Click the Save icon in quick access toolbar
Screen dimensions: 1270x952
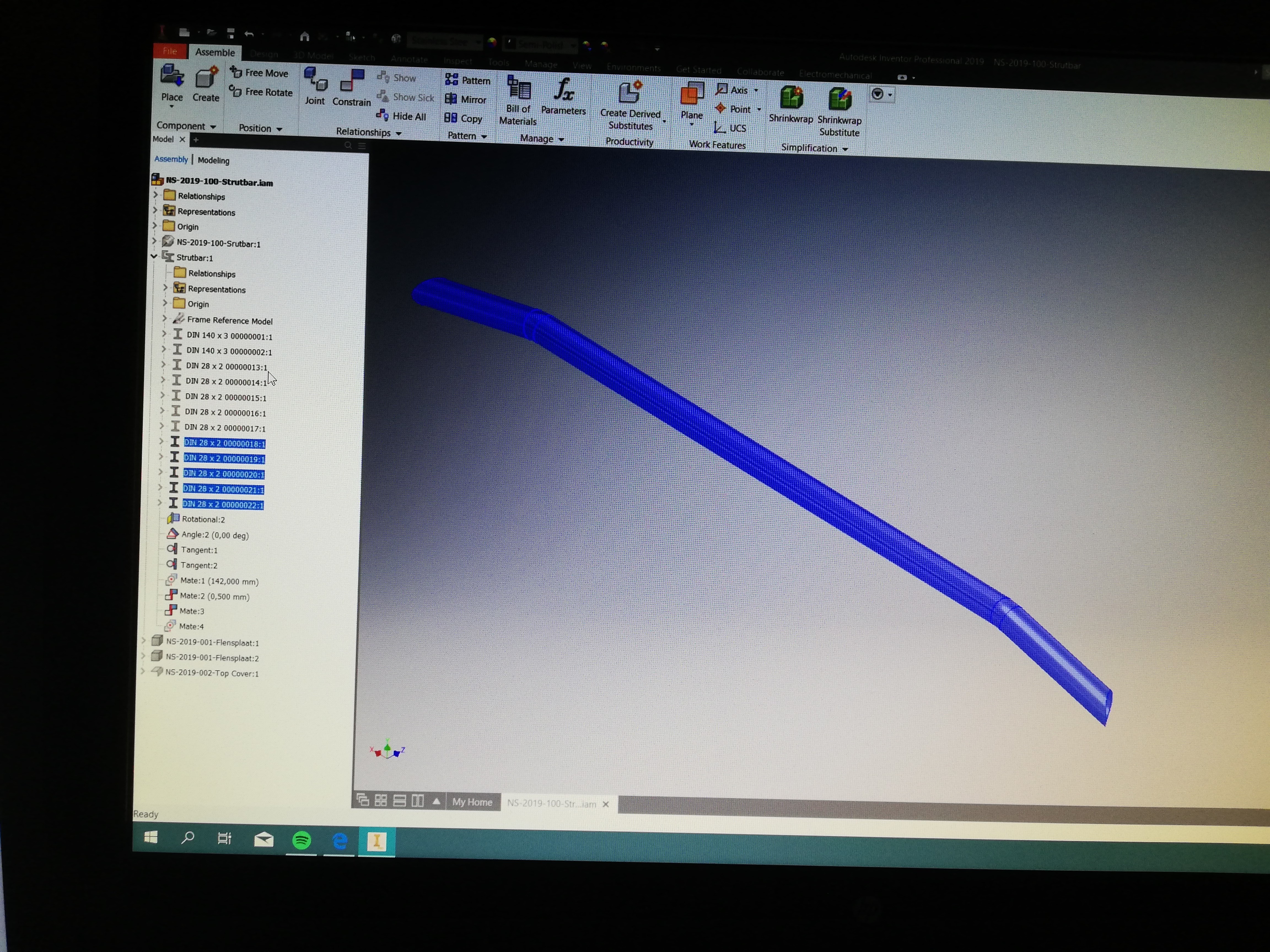click(x=230, y=33)
